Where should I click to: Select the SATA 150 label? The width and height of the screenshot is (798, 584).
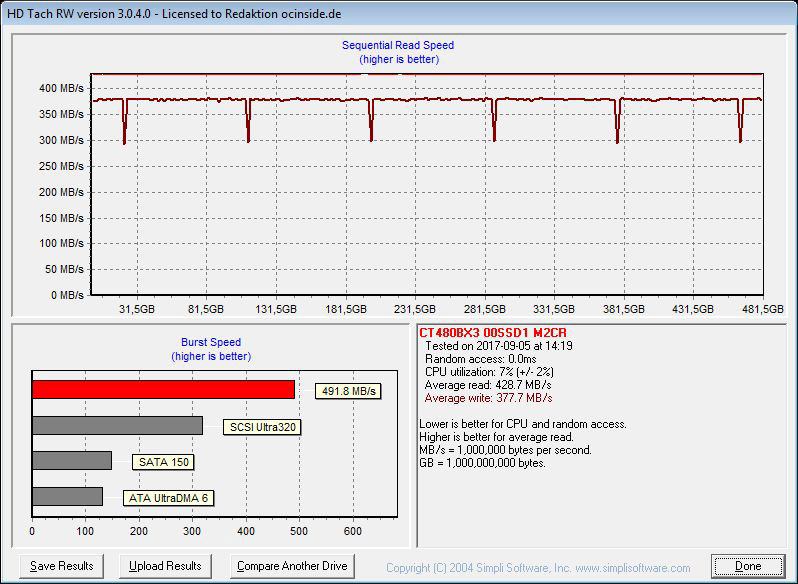coord(162,462)
